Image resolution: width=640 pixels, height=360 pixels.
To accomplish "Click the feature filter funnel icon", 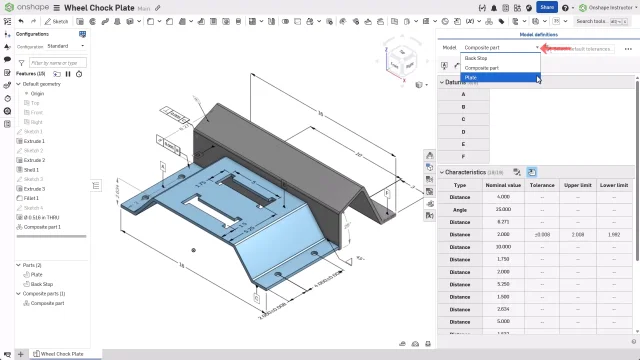I will click(x=21, y=63).
